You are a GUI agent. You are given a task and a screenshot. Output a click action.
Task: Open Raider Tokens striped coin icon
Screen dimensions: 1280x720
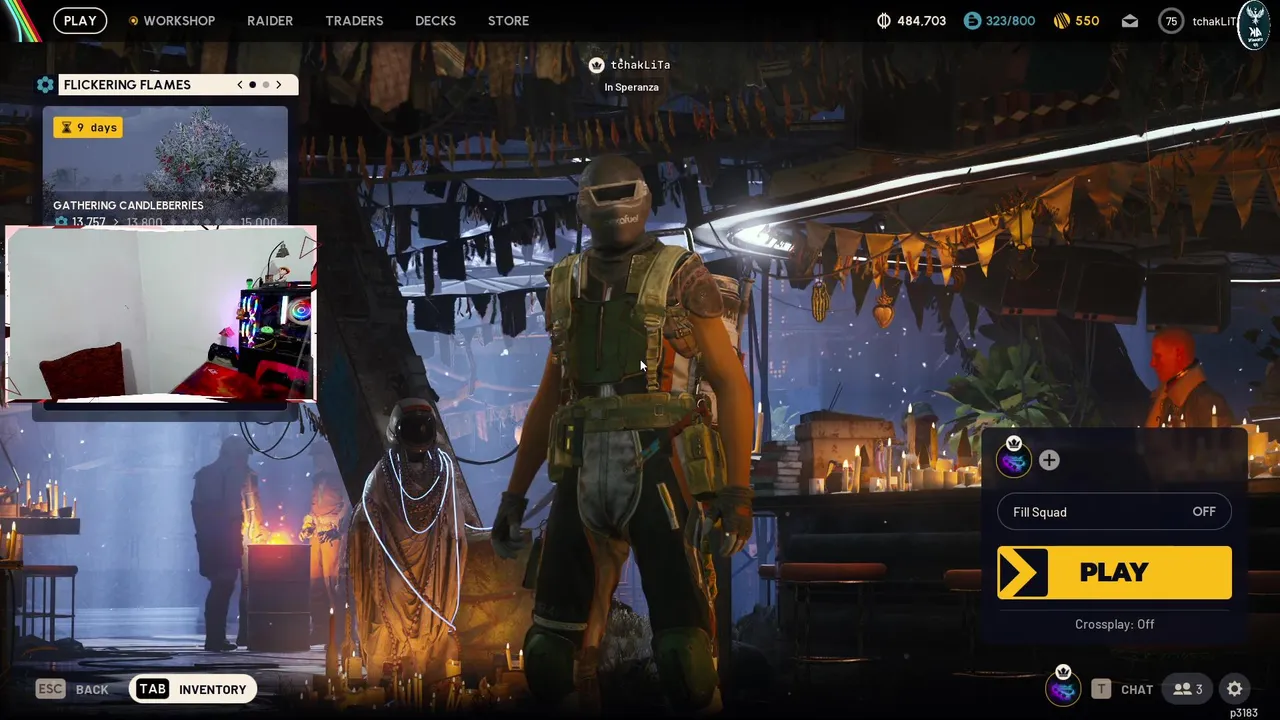coord(1061,21)
